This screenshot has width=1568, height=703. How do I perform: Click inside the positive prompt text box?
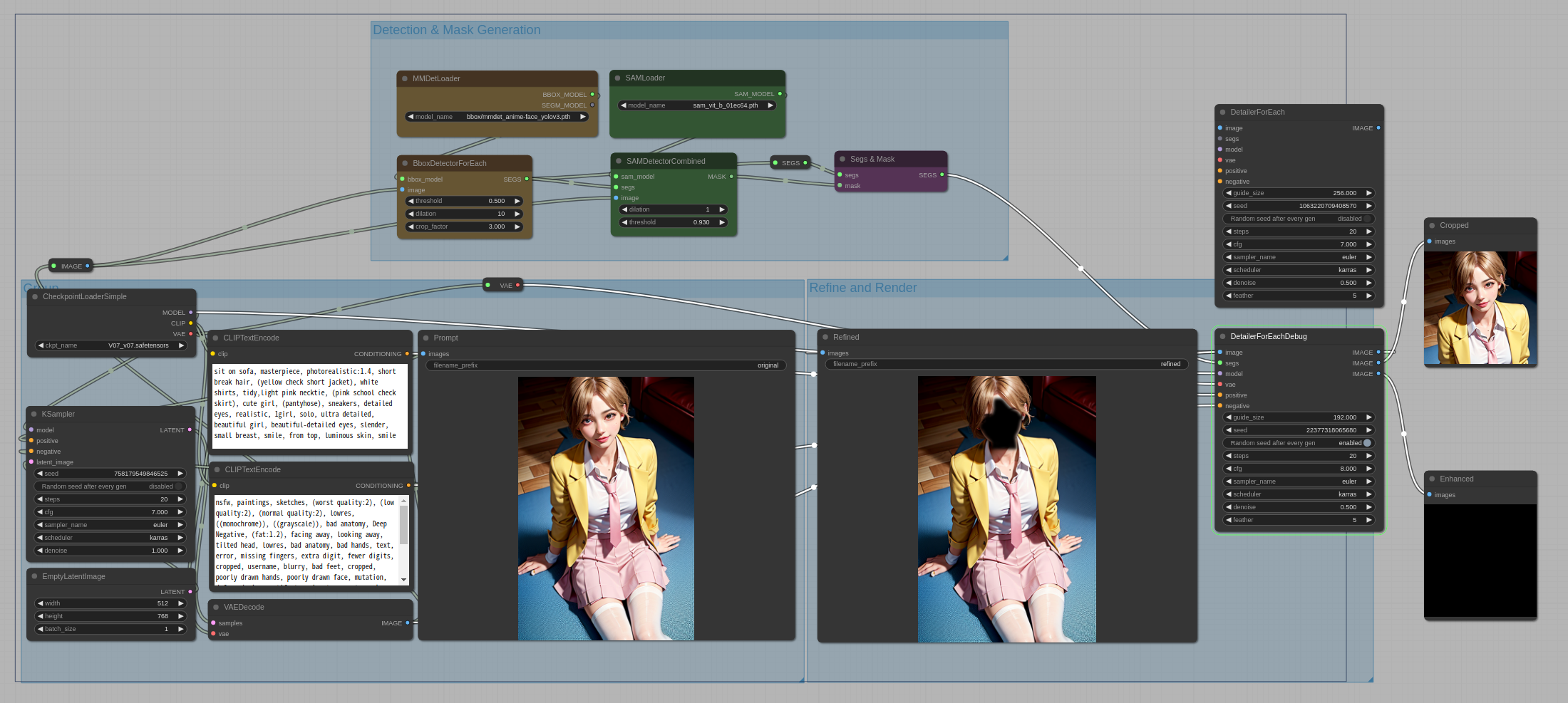[x=309, y=406]
